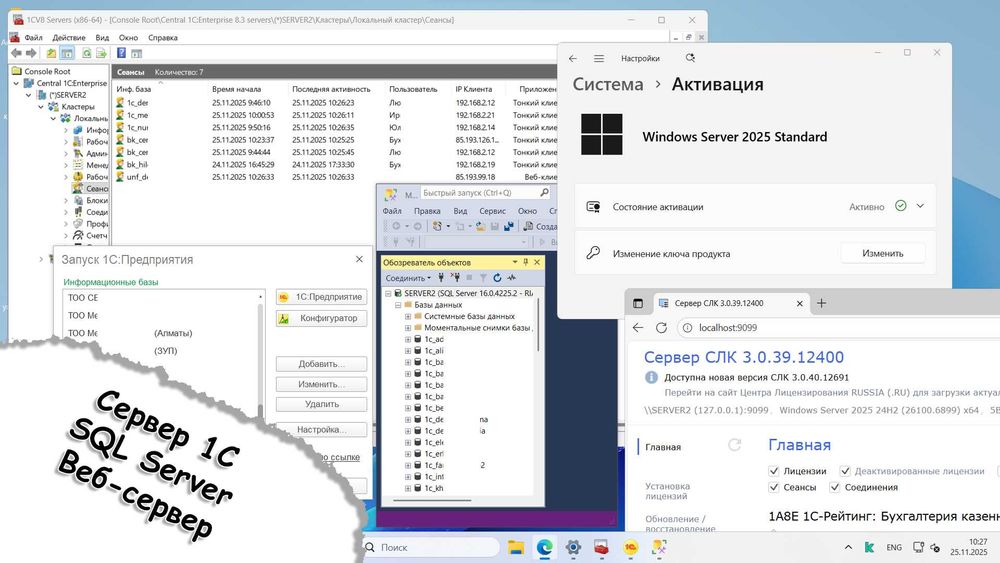Click forward arrow in 1C console toolbar

pos(31,54)
